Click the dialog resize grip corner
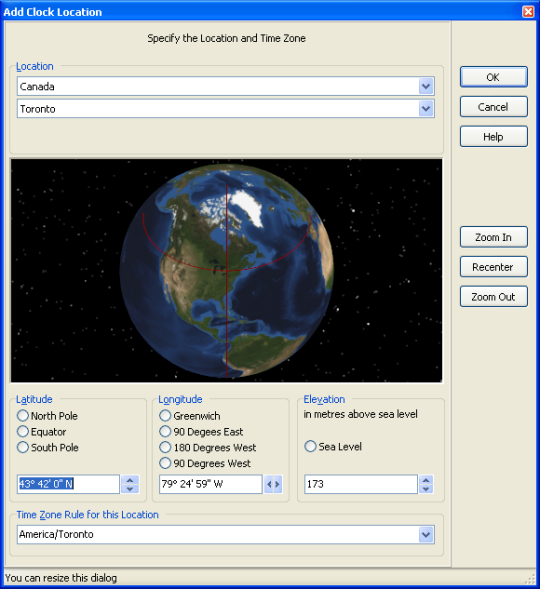 531,579
